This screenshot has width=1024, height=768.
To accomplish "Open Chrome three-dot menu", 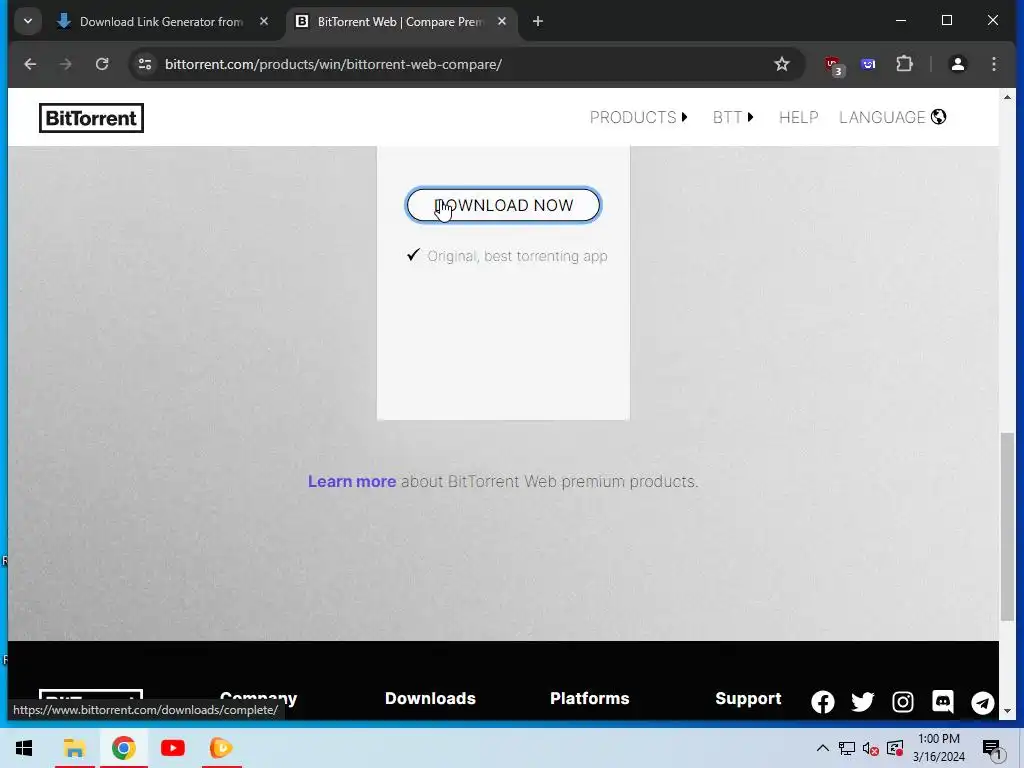I will click(x=993, y=64).
